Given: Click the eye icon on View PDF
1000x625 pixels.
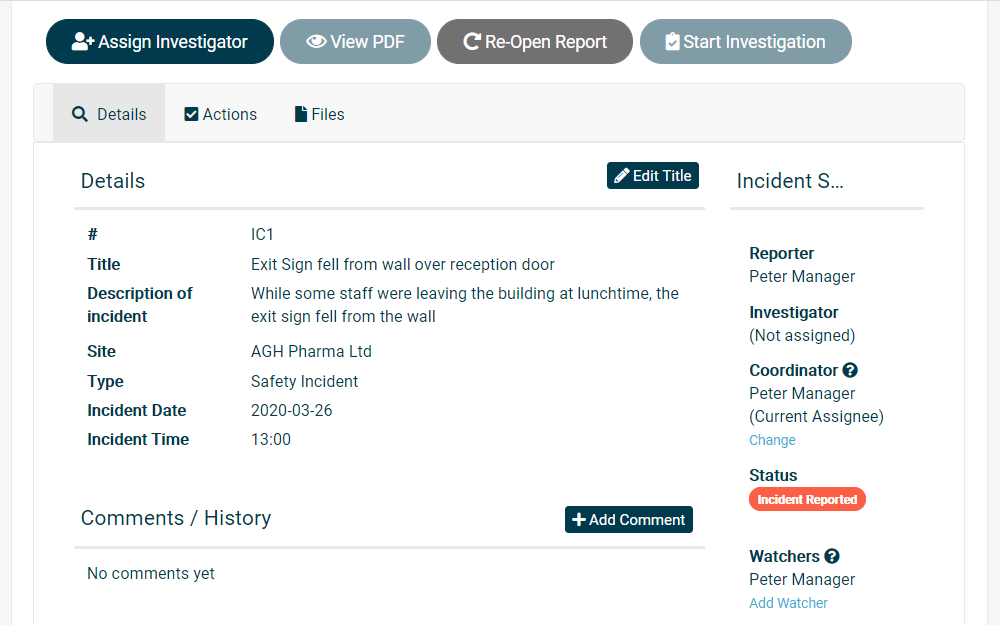Looking at the screenshot, I should [316, 41].
